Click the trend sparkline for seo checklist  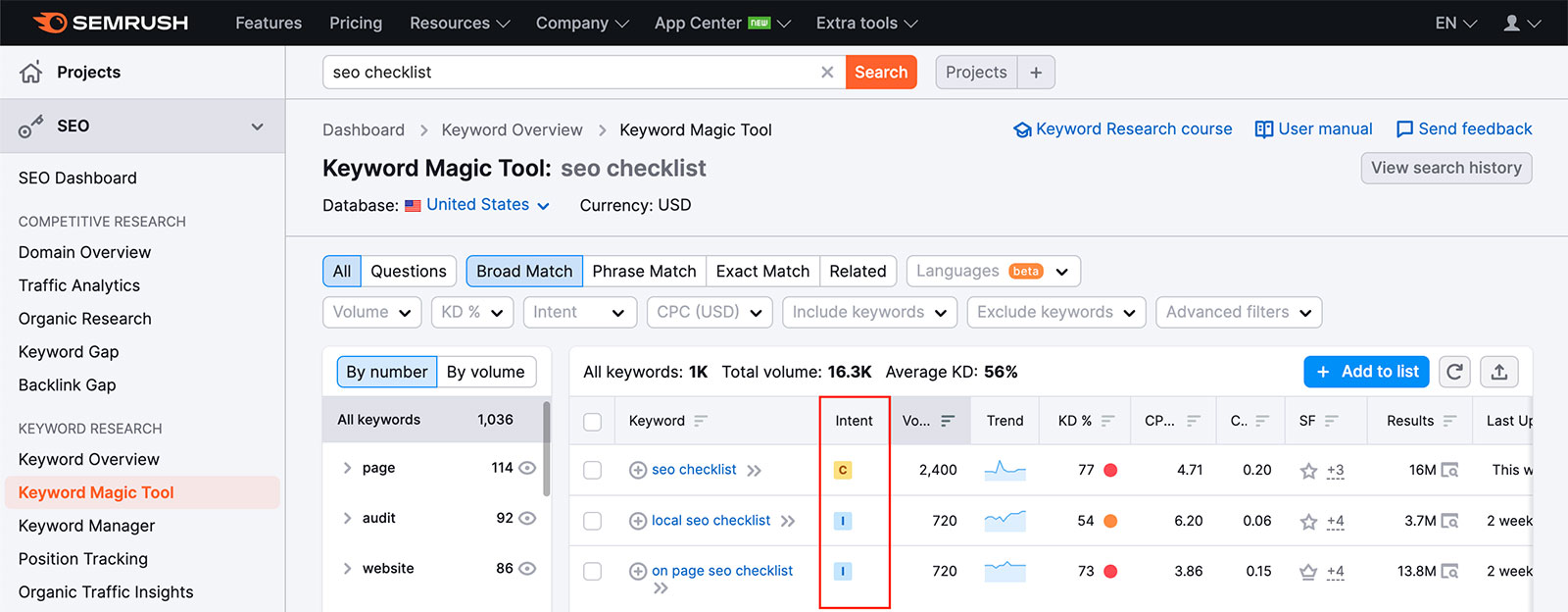1005,470
